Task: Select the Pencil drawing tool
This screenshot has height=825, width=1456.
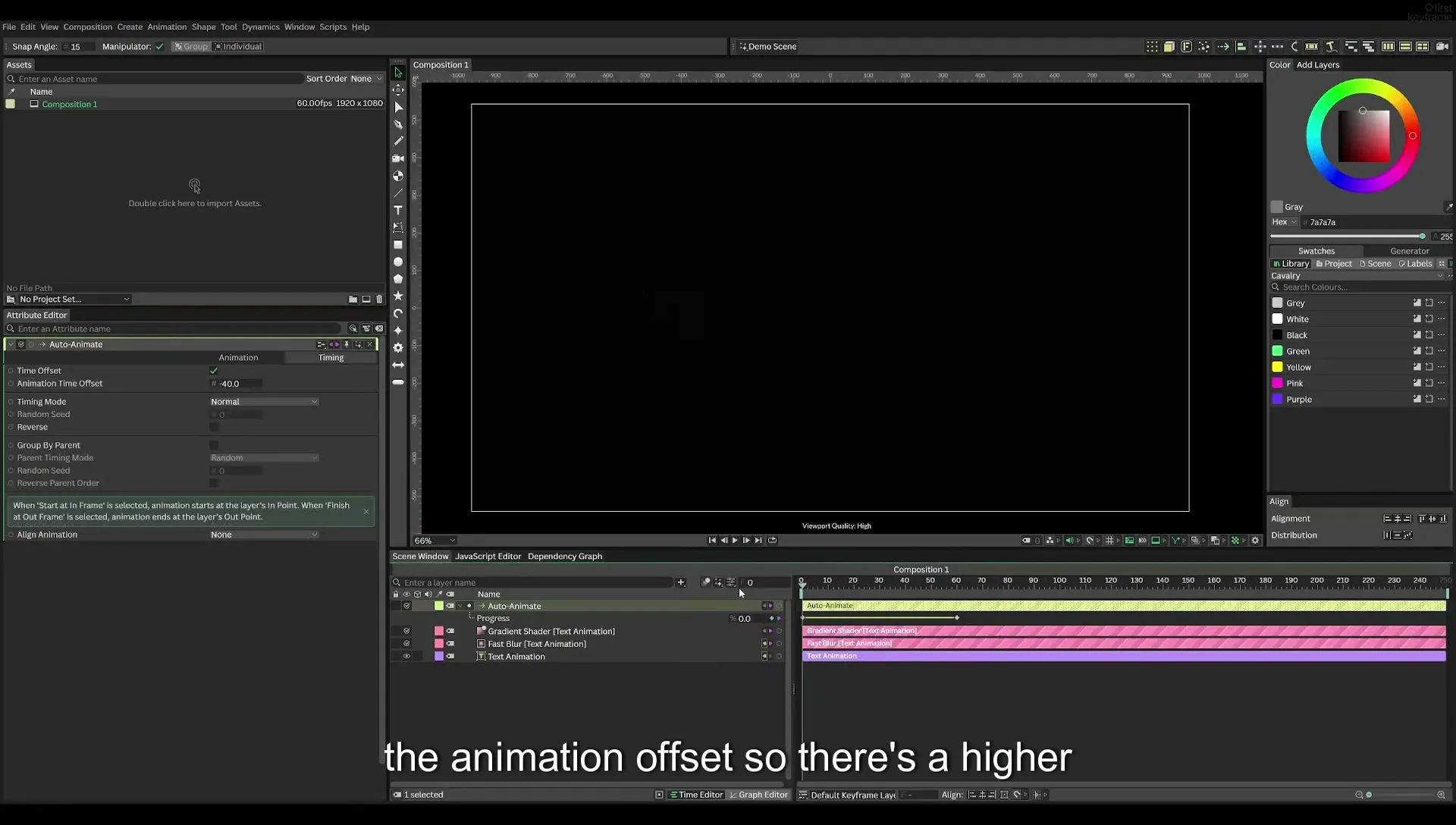Action: click(398, 141)
